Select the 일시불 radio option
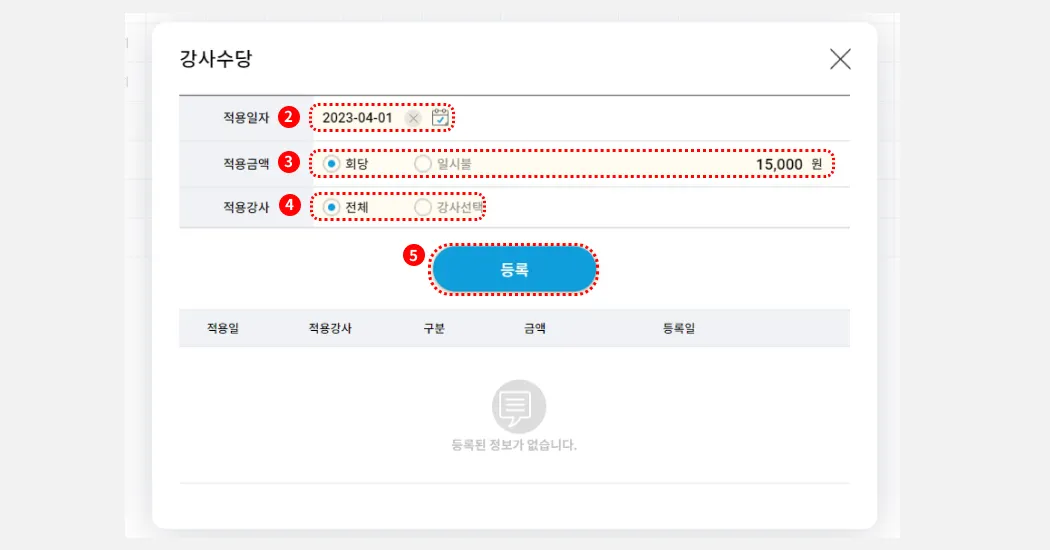Viewport: 1050px width, 550px height. pyautogui.click(x=423, y=163)
